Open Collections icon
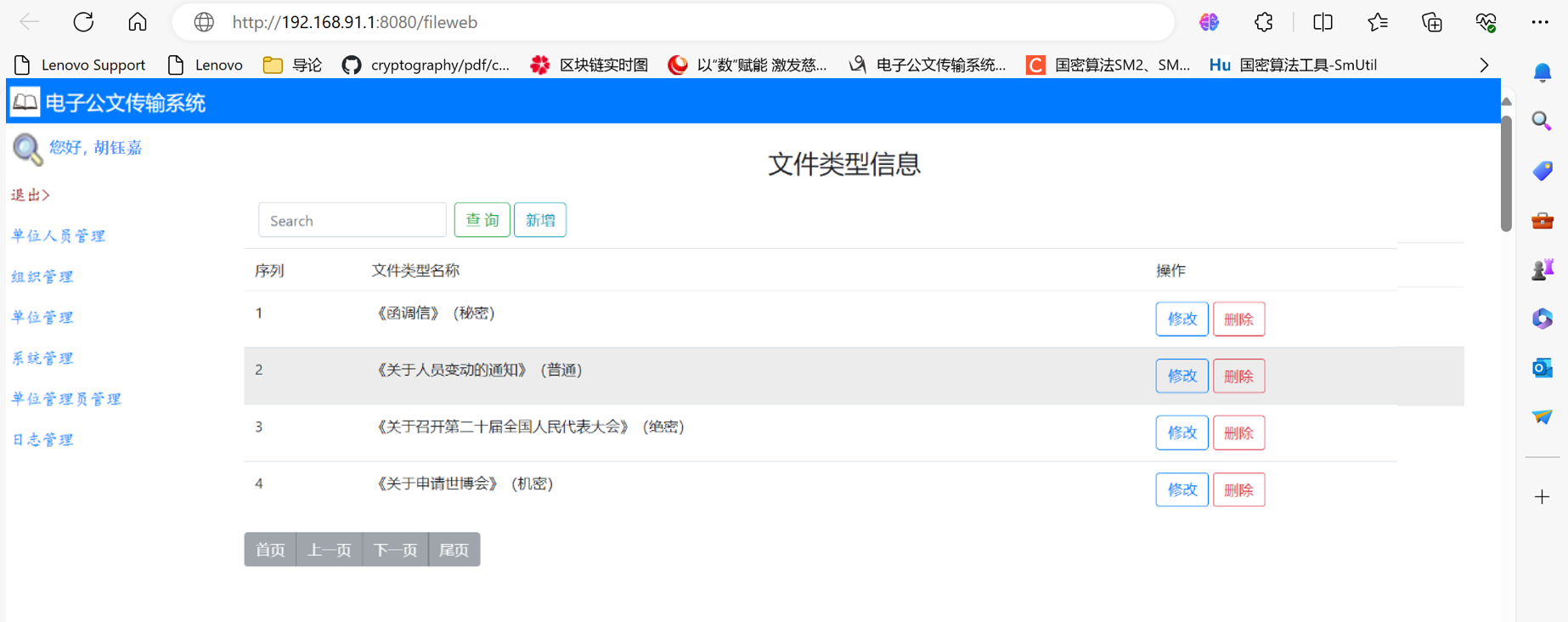The height and width of the screenshot is (622, 1568). pos(1431,22)
